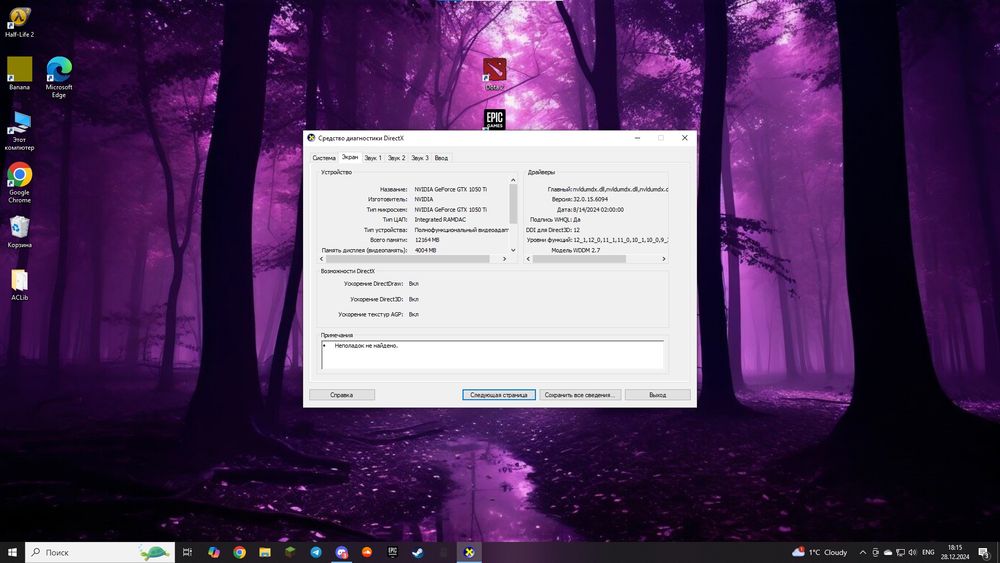Switch to the Экран tab
Viewport: 1000px width, 563px height.
click(x=349, y=157)
